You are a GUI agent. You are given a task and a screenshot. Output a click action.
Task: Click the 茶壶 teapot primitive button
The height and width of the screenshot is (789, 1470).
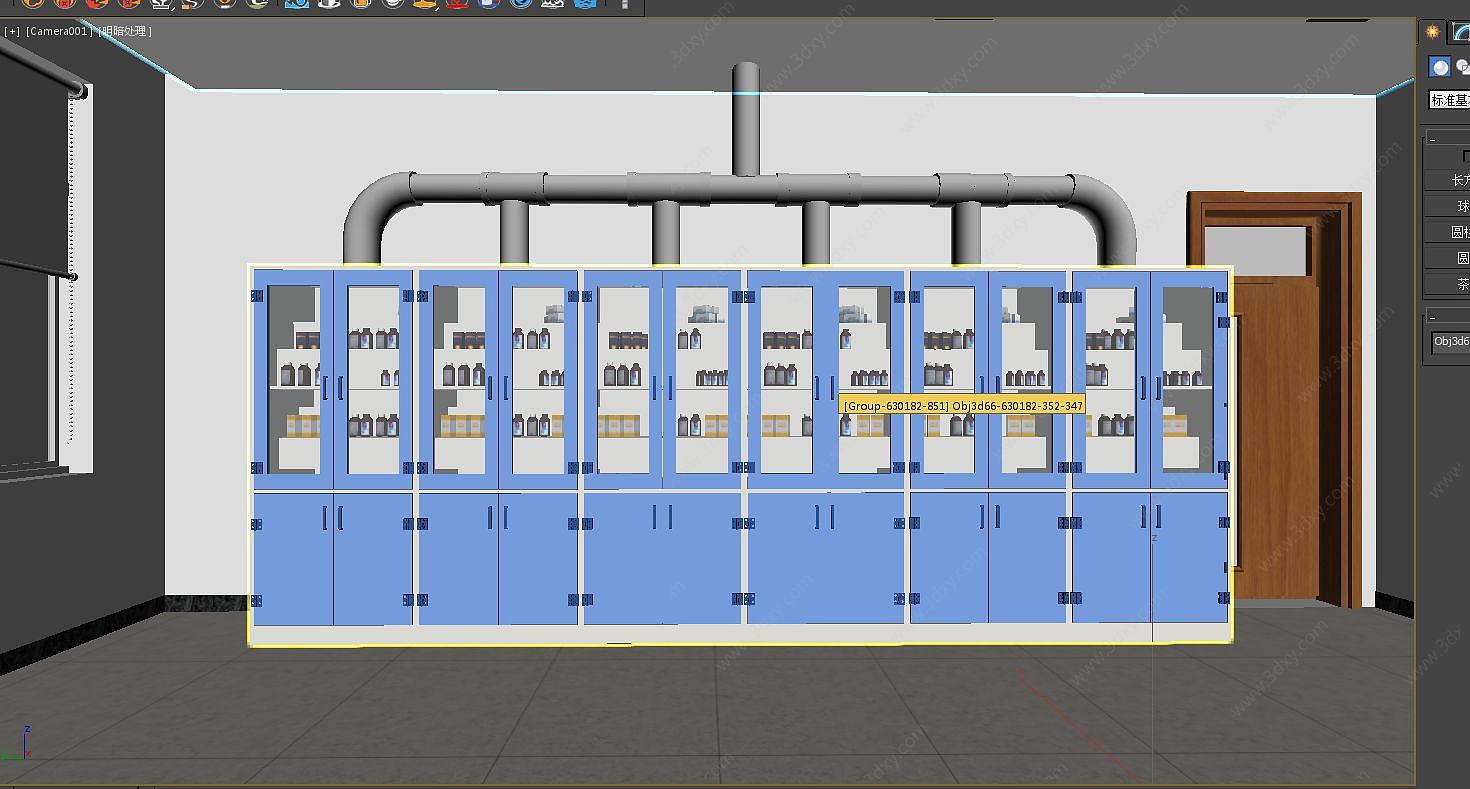1449,284
